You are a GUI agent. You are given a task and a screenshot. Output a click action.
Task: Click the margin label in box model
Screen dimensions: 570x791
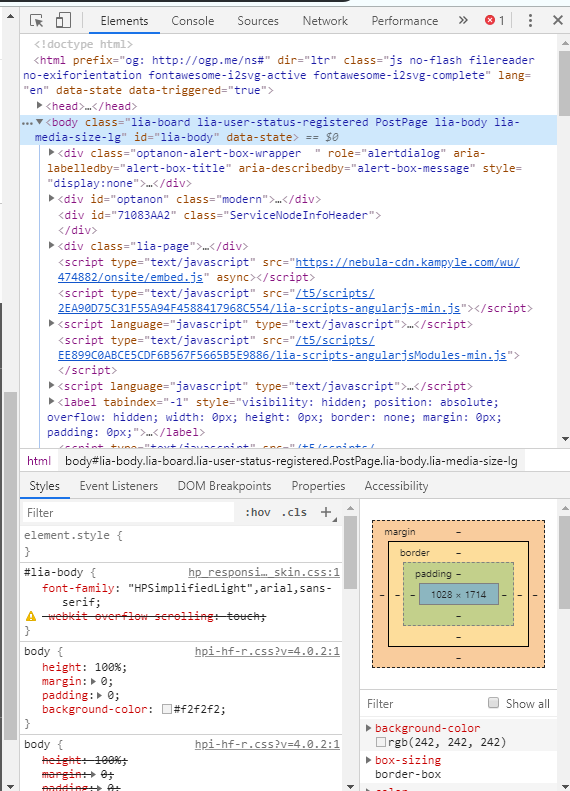pyautogui.click(x=400, y=532)
